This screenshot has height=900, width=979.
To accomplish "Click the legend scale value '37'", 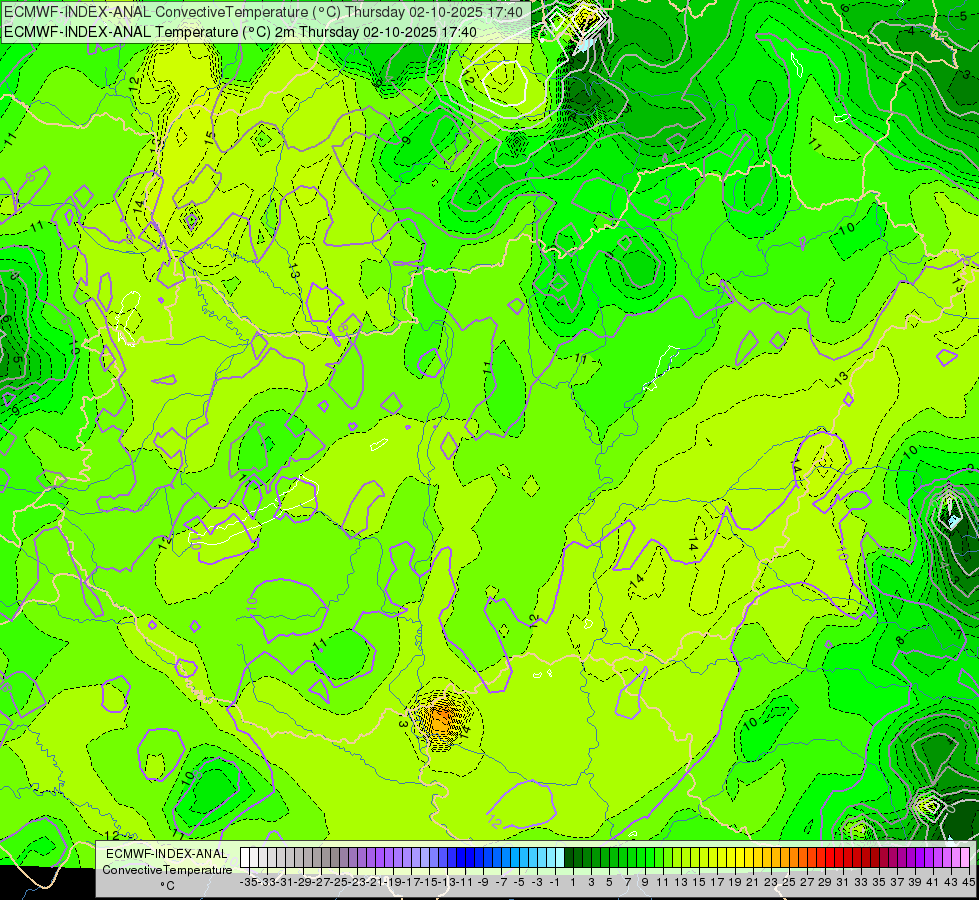I will coord(897,883).
